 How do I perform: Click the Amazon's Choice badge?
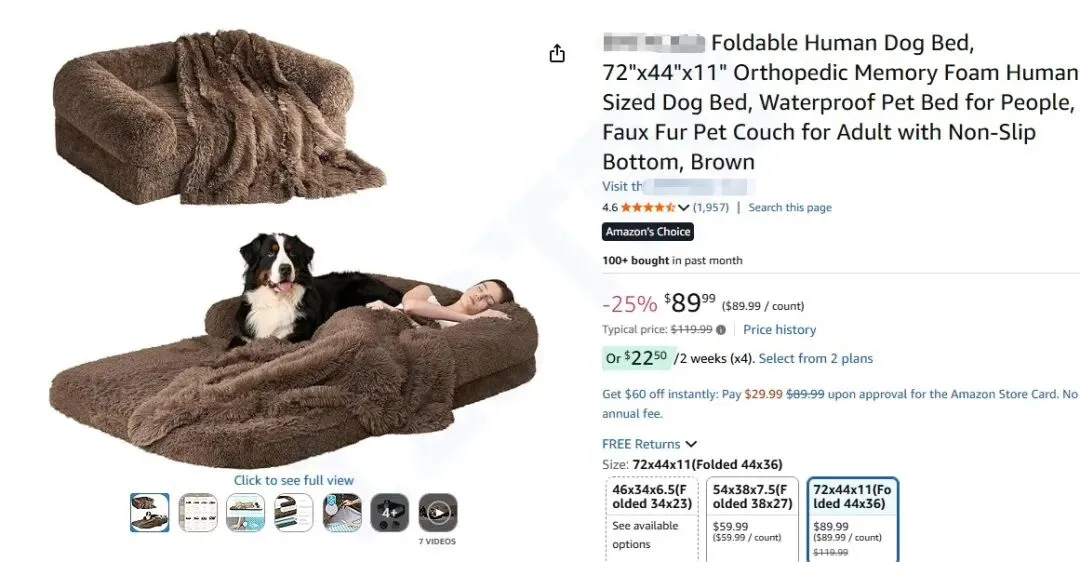coord(647,232)
